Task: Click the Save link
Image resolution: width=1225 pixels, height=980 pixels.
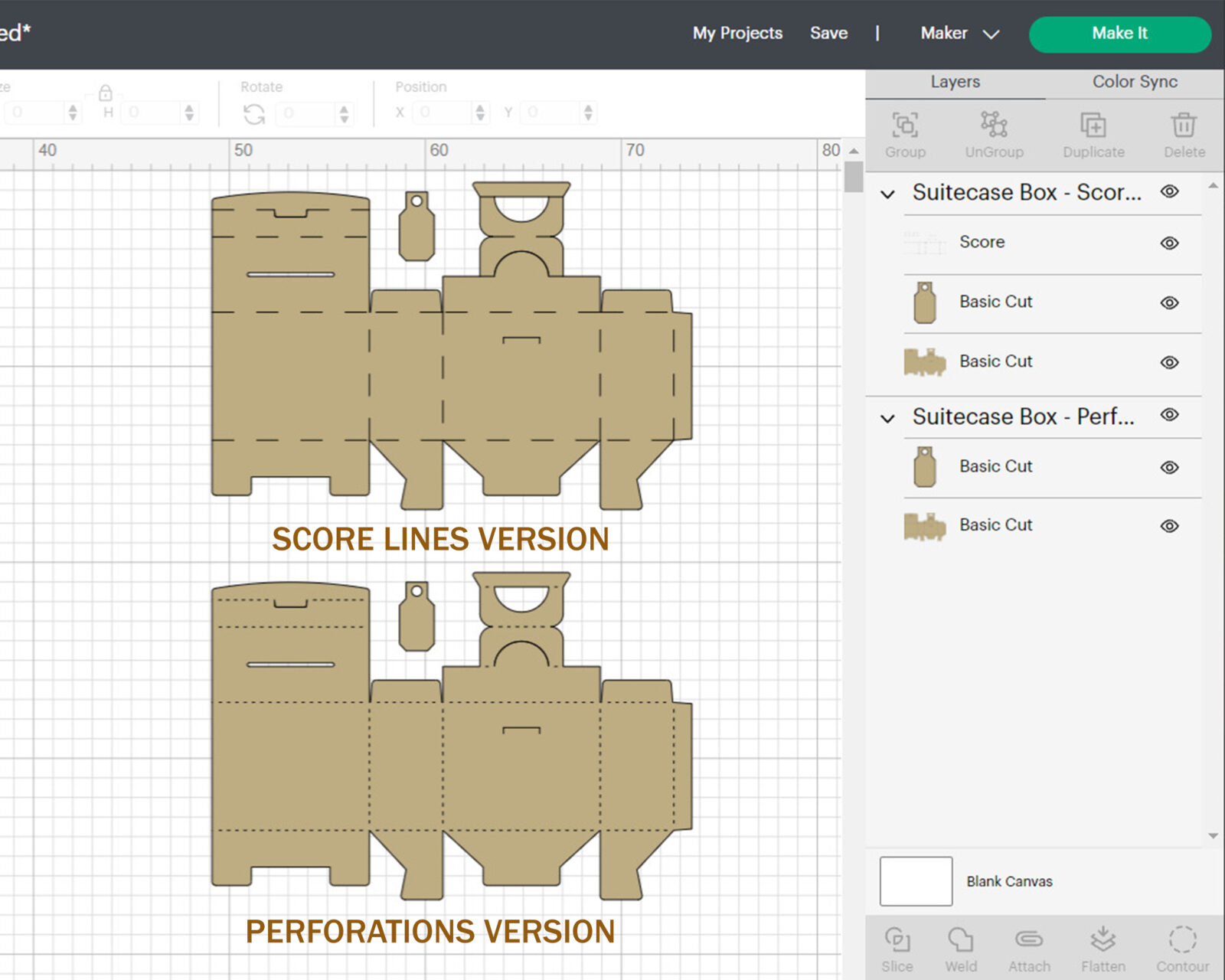Action: (828, 34)
